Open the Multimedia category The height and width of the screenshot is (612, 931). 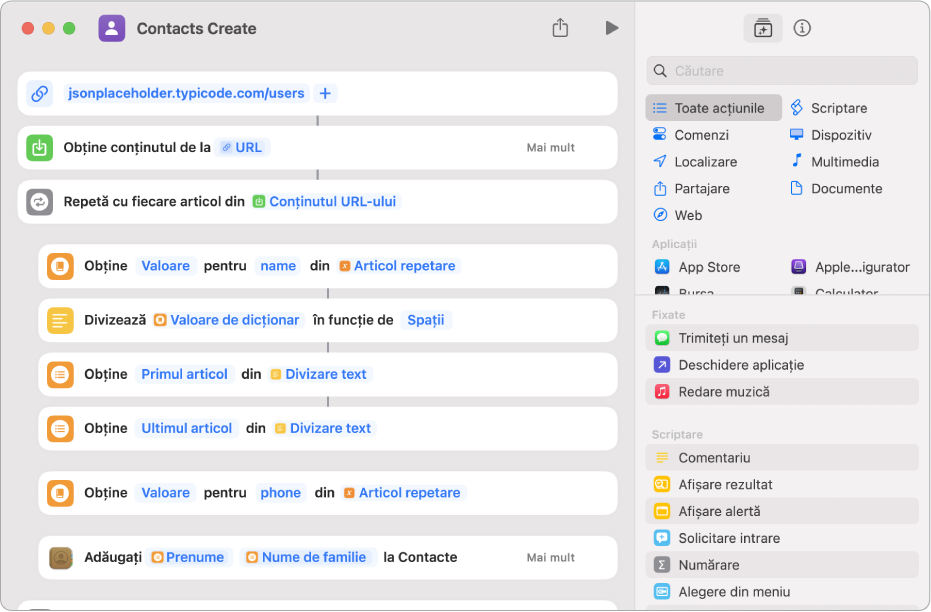click(x=835, y=161)
